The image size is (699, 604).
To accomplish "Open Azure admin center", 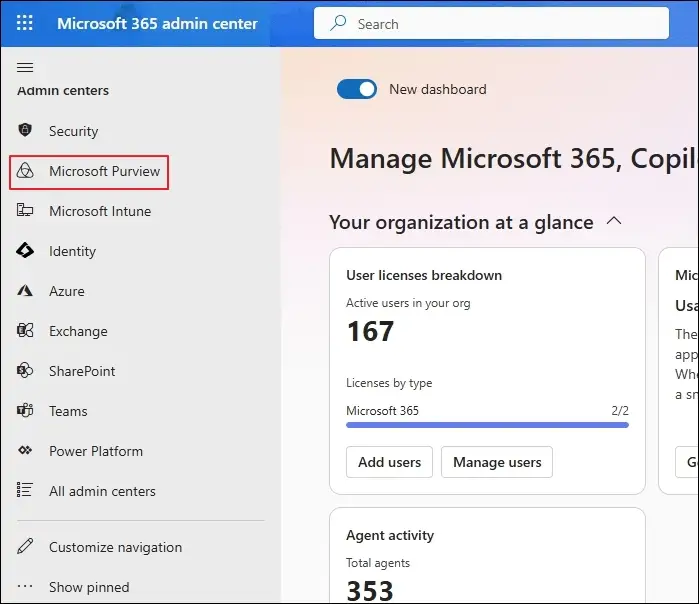I will (x=66, y=291).
